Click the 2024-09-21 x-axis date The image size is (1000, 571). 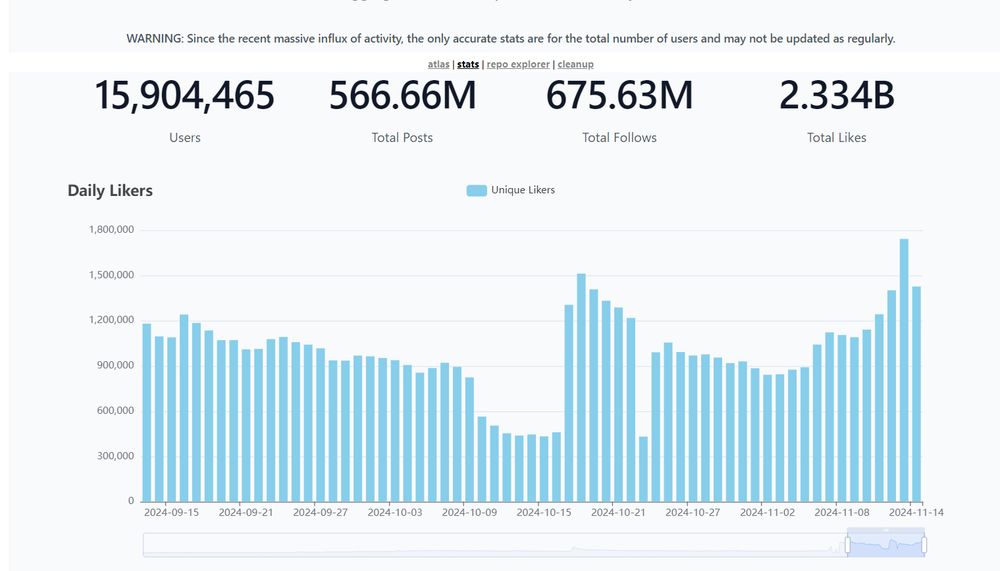tap(246, 512)
